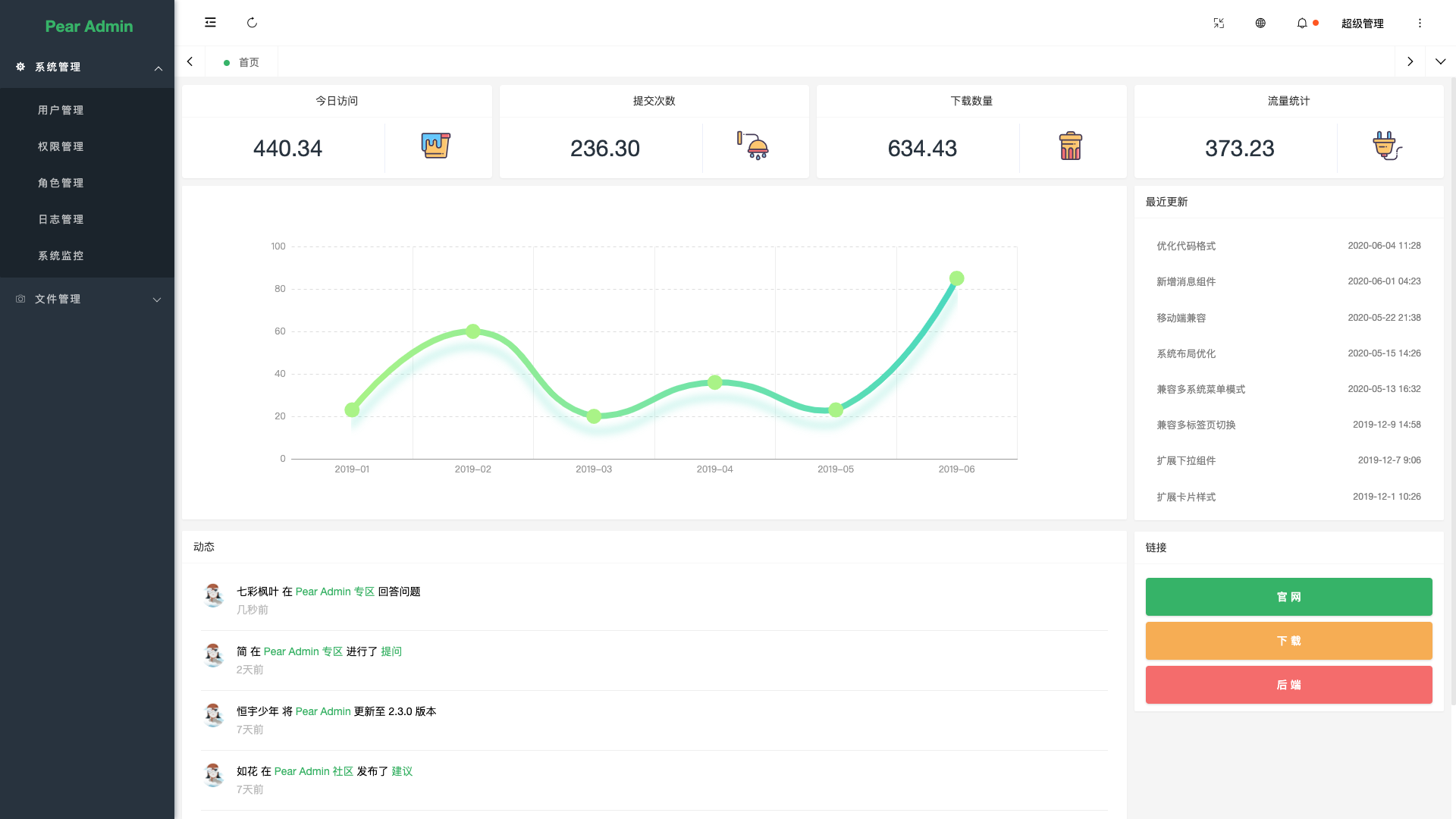Open 日志管理 in the sidebar
The width and height of the screenshot is (1456, 819).
61,220
